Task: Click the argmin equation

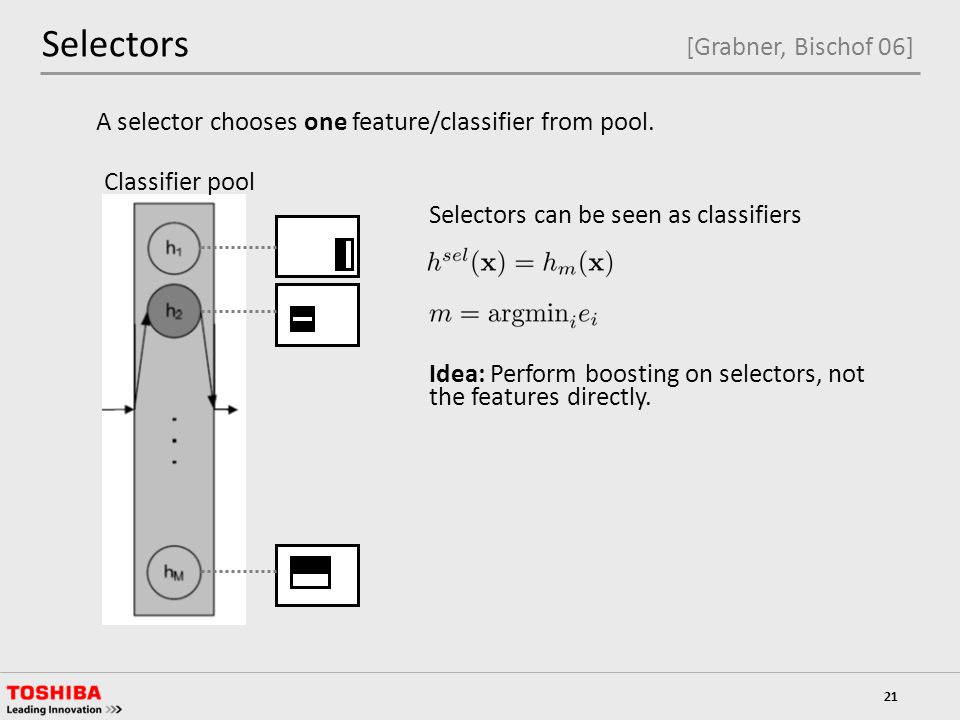Action: tap(512, 315)
